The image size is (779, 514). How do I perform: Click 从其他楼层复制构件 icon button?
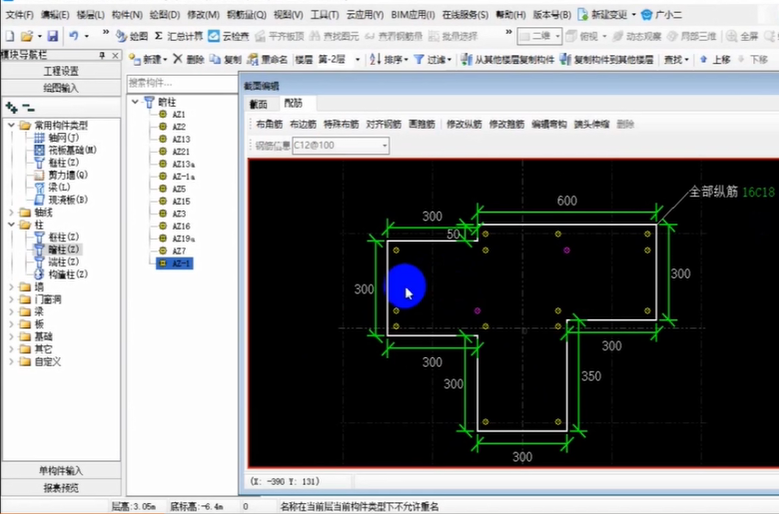pyautogui.click(x=466, y=60)
